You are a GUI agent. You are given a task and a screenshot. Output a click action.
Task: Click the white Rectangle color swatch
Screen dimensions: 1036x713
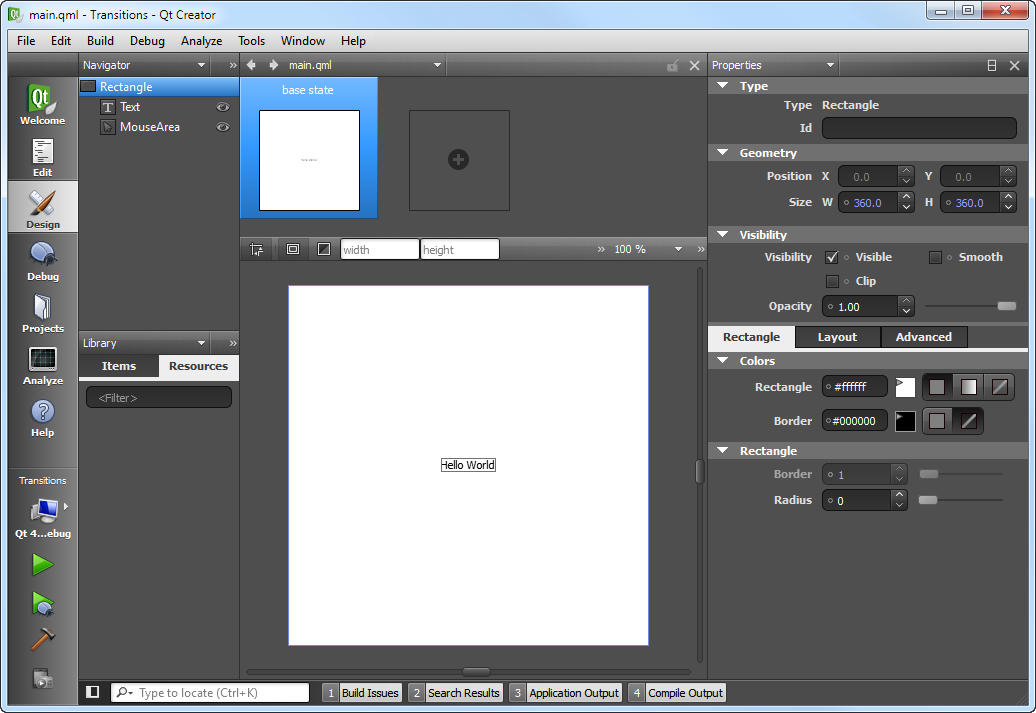pyautogui.click(x=905, y=387)
